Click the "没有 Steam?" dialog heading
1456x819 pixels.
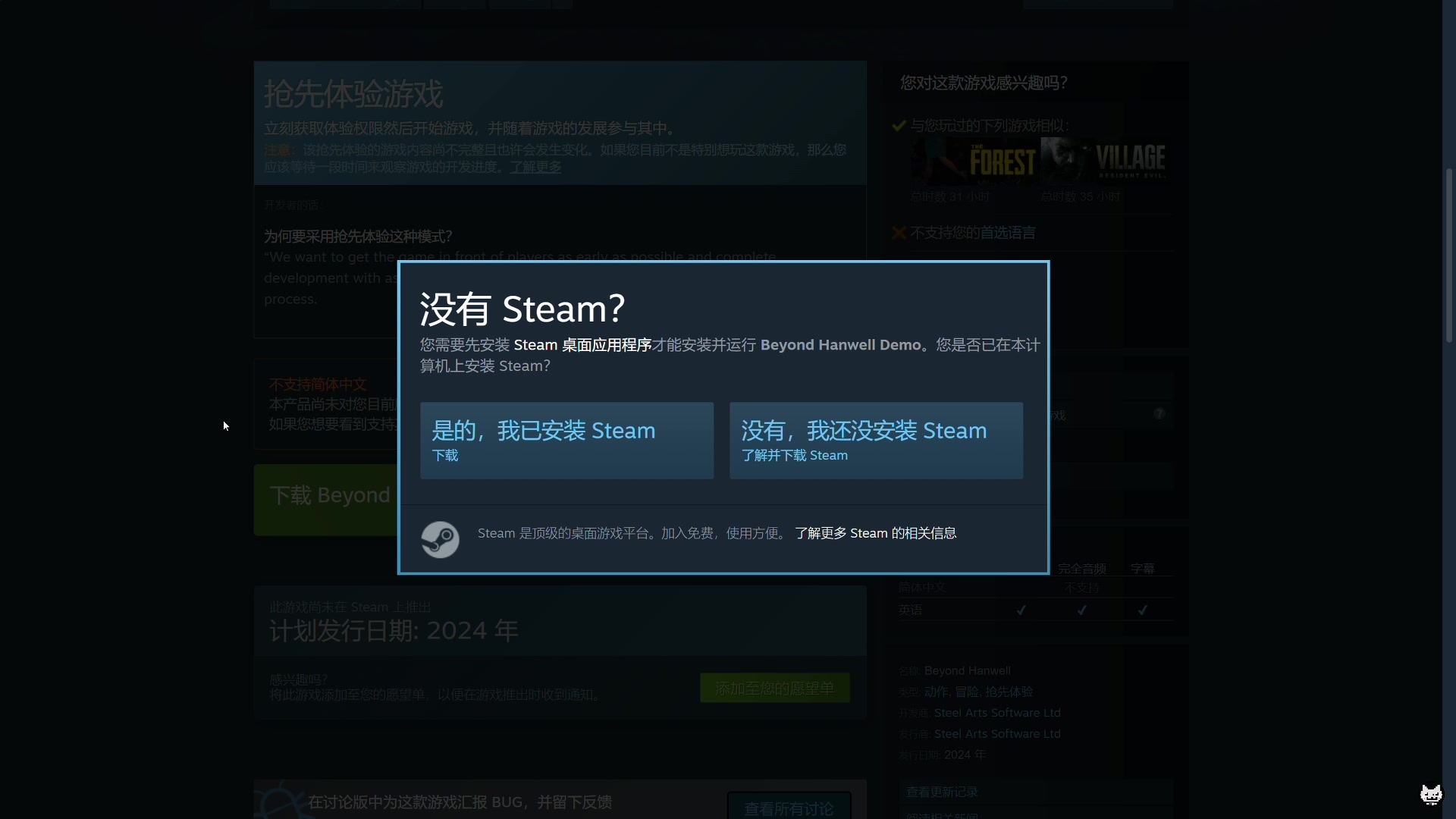pos(522,309)
